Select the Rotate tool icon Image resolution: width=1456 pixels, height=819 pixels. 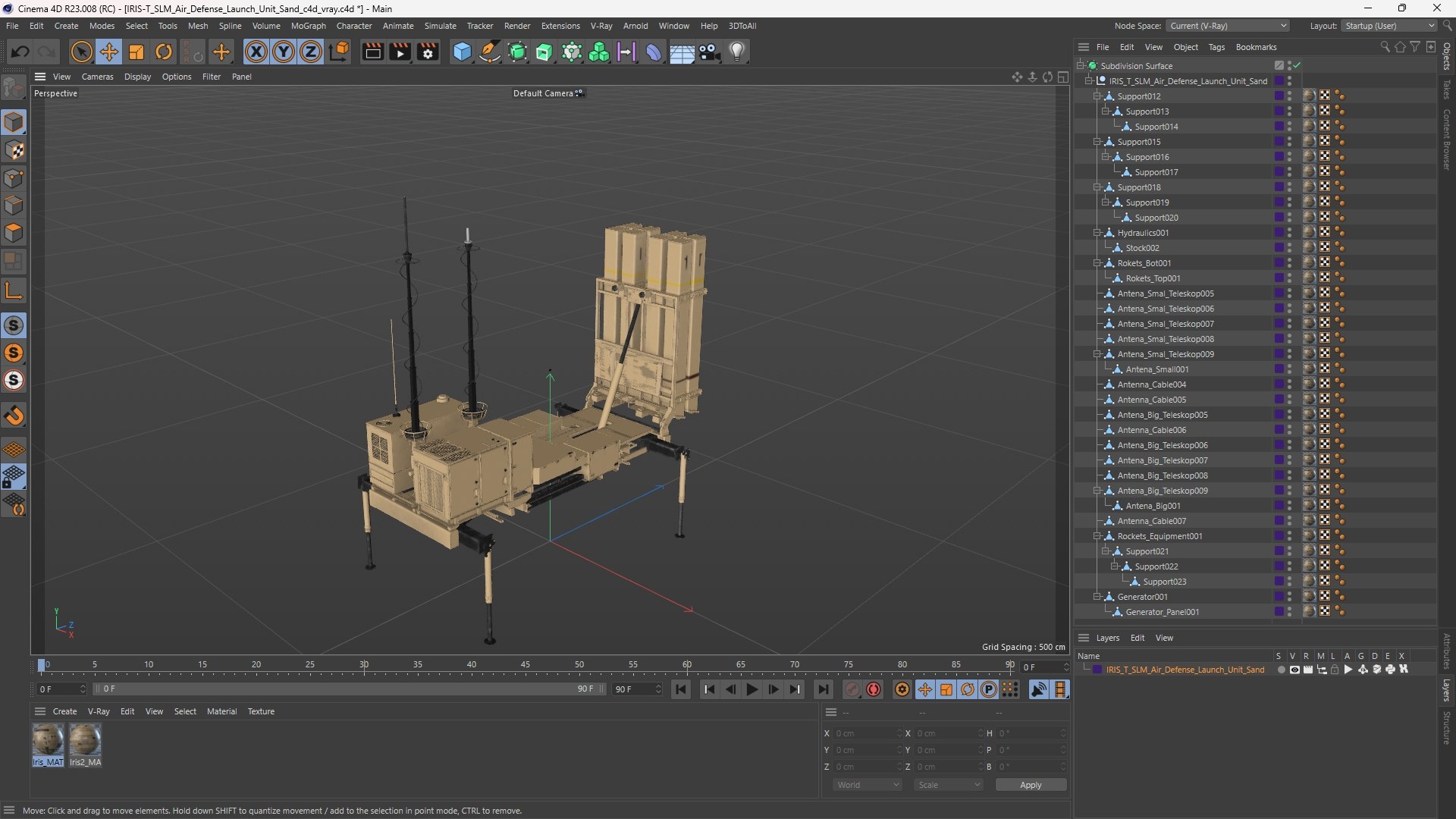click(x=164, y=52)
